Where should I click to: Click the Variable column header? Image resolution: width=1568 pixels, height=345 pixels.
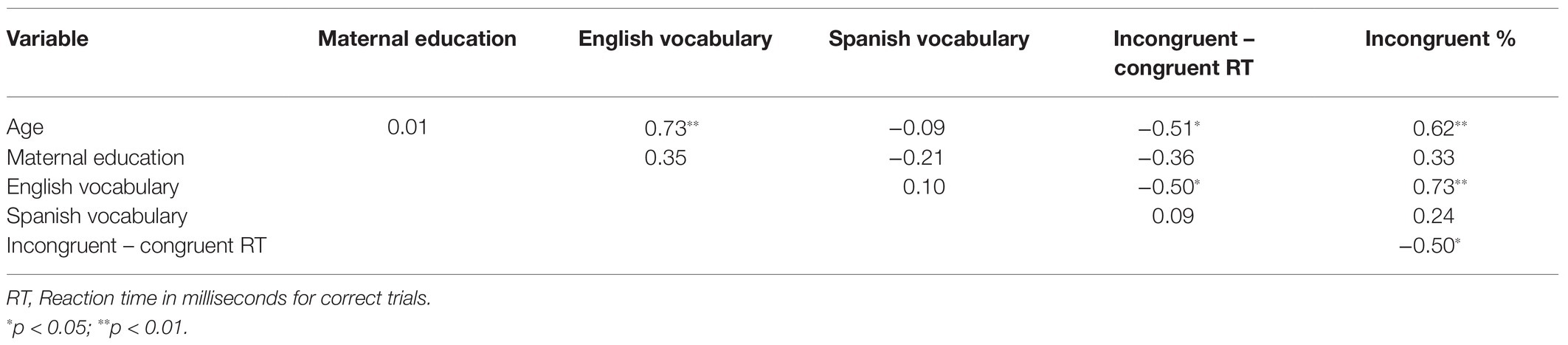[x=47, y=39]
